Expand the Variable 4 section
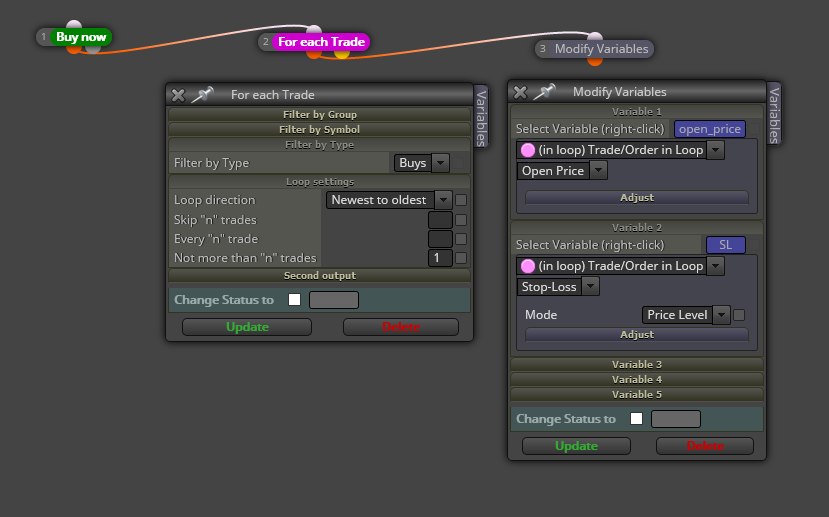This screenshot has height=517, width=829. coord(637,380)
